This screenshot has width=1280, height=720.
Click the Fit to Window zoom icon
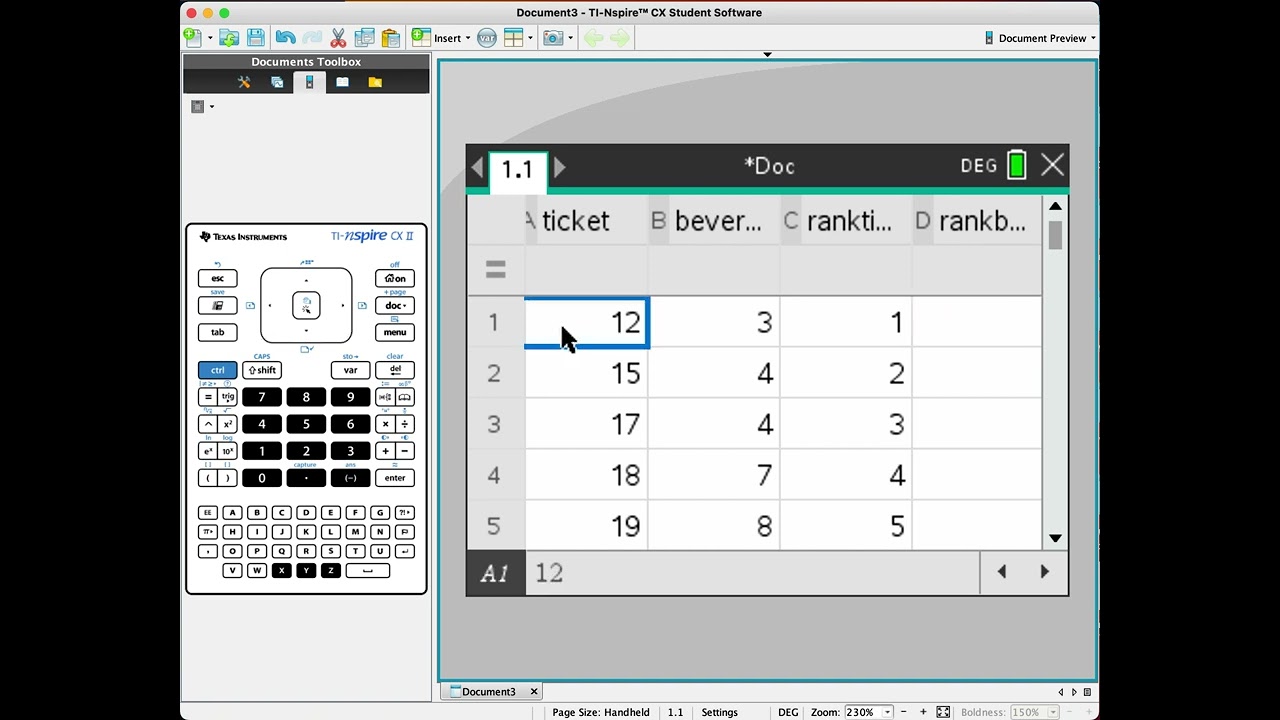(943, 712)
